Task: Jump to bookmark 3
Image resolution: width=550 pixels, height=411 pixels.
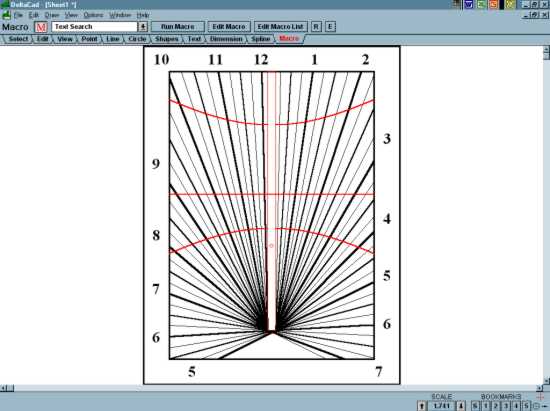Action: click(506, 406)
